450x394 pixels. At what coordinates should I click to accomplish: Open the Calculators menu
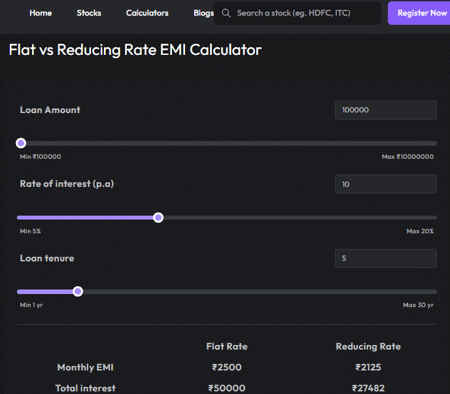pyautogui.click(x=147, y=13)
